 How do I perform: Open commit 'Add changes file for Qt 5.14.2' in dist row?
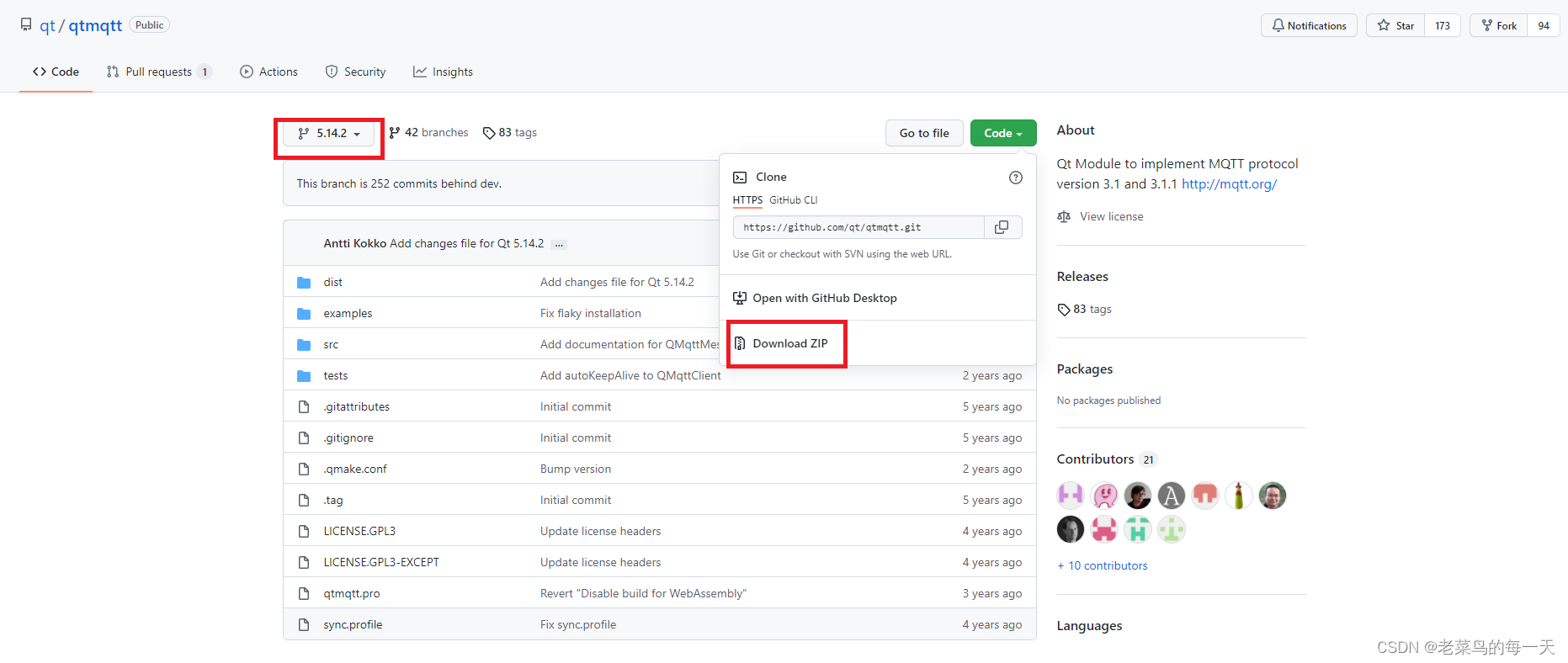tap(617, 283)
